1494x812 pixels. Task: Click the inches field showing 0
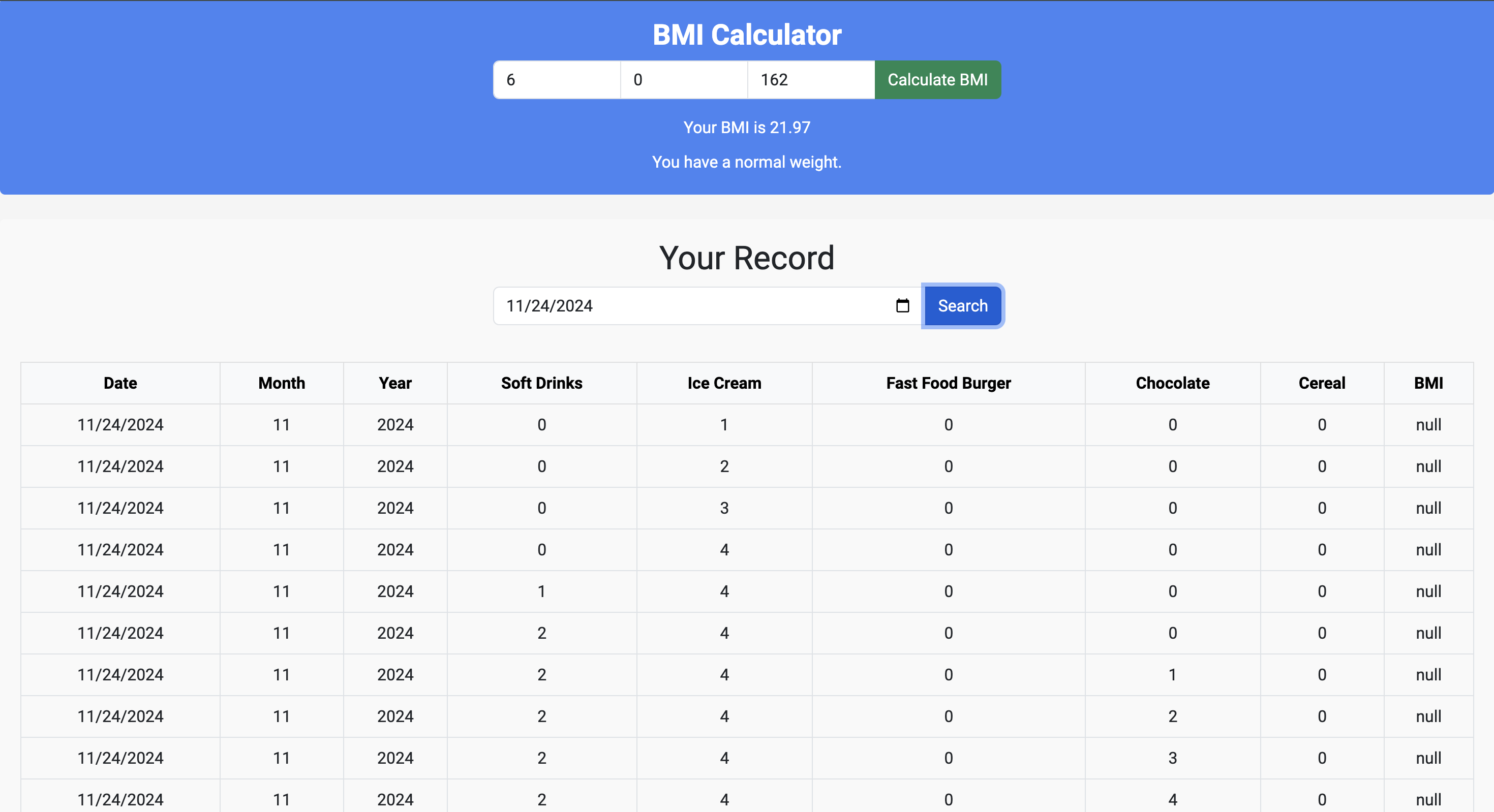(683, 79)
